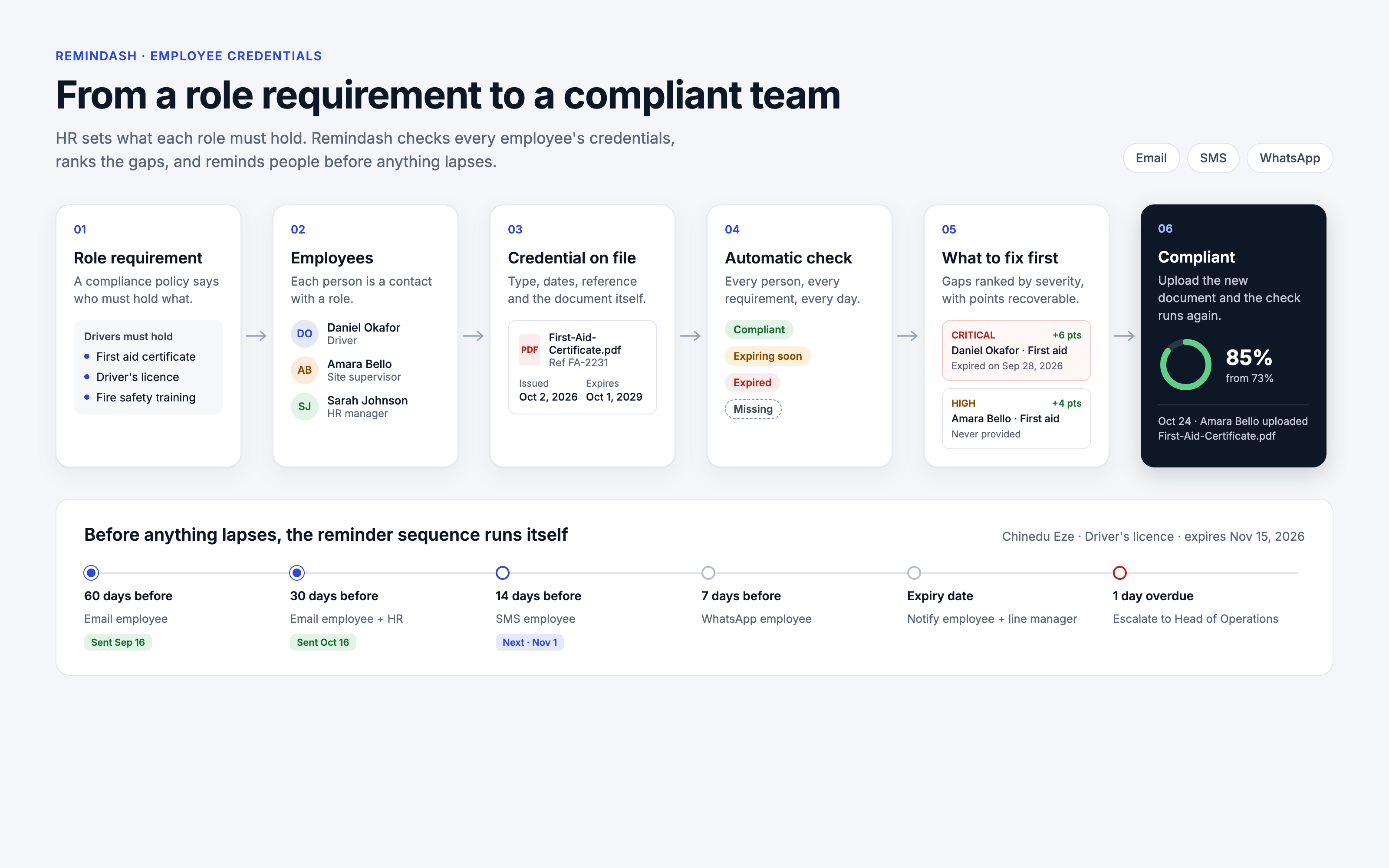
Task: Click the Chinedu Eze driver's licence caption
Action: tap(1153, 536)
